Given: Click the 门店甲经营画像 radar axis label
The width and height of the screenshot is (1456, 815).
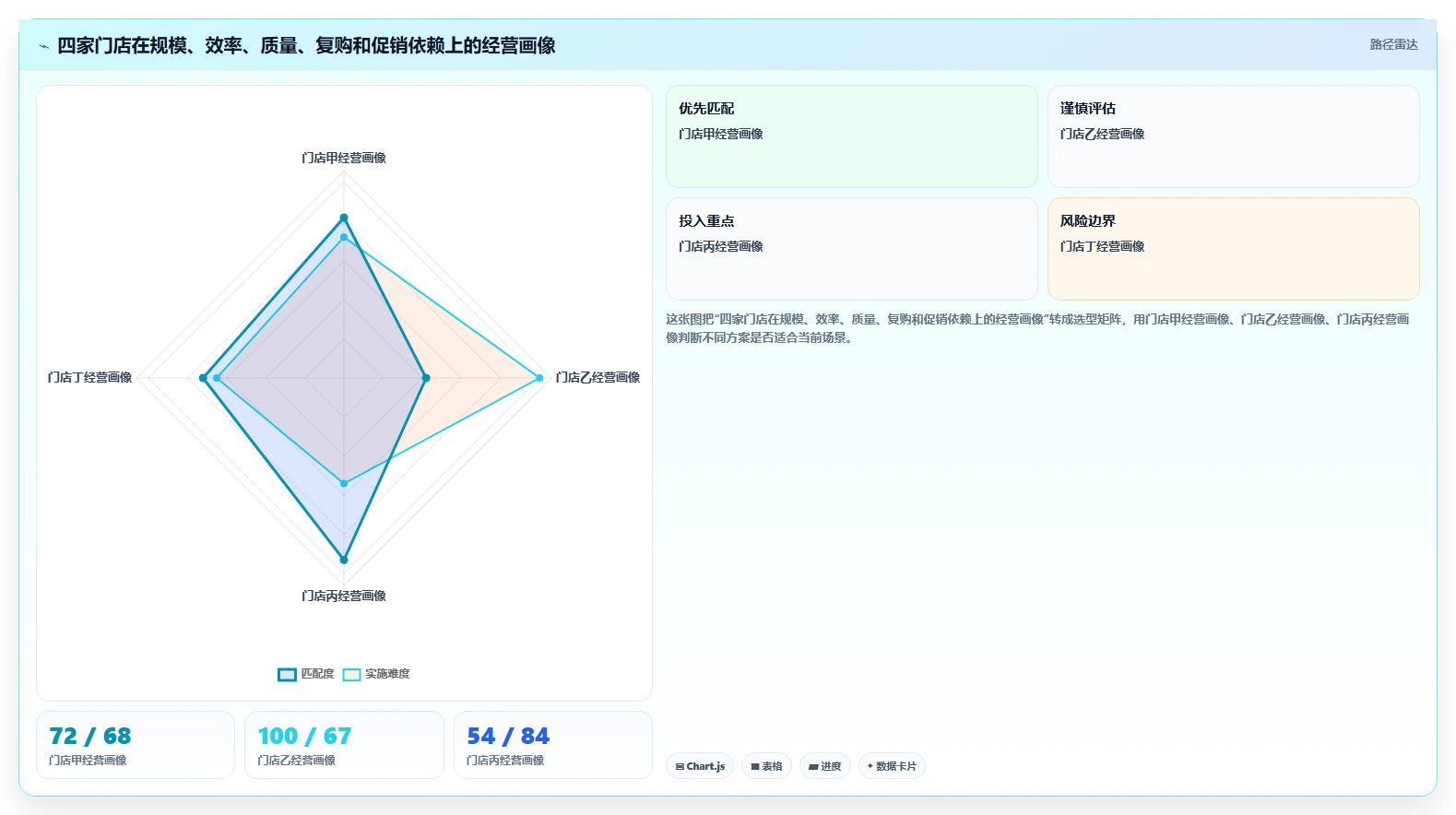Looking at the screenshot, I should 344,159.
